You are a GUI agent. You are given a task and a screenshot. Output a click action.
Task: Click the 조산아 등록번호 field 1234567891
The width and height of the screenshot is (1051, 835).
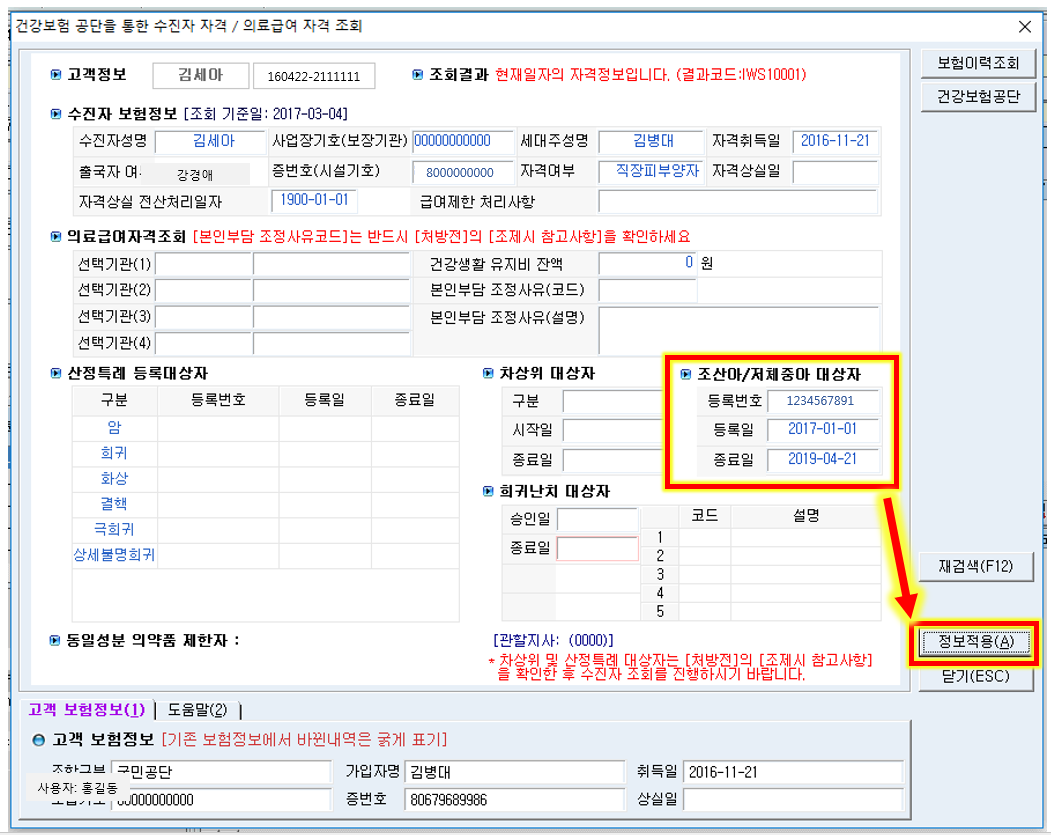point(824,401)
